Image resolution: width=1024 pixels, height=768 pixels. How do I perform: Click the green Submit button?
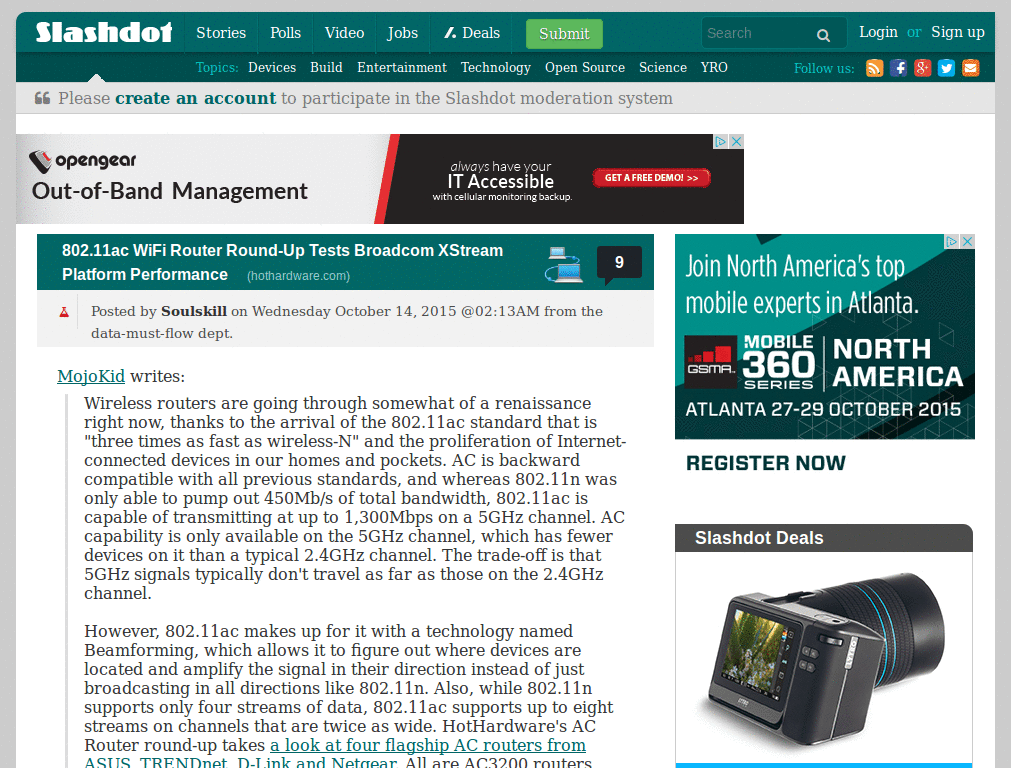564,34
